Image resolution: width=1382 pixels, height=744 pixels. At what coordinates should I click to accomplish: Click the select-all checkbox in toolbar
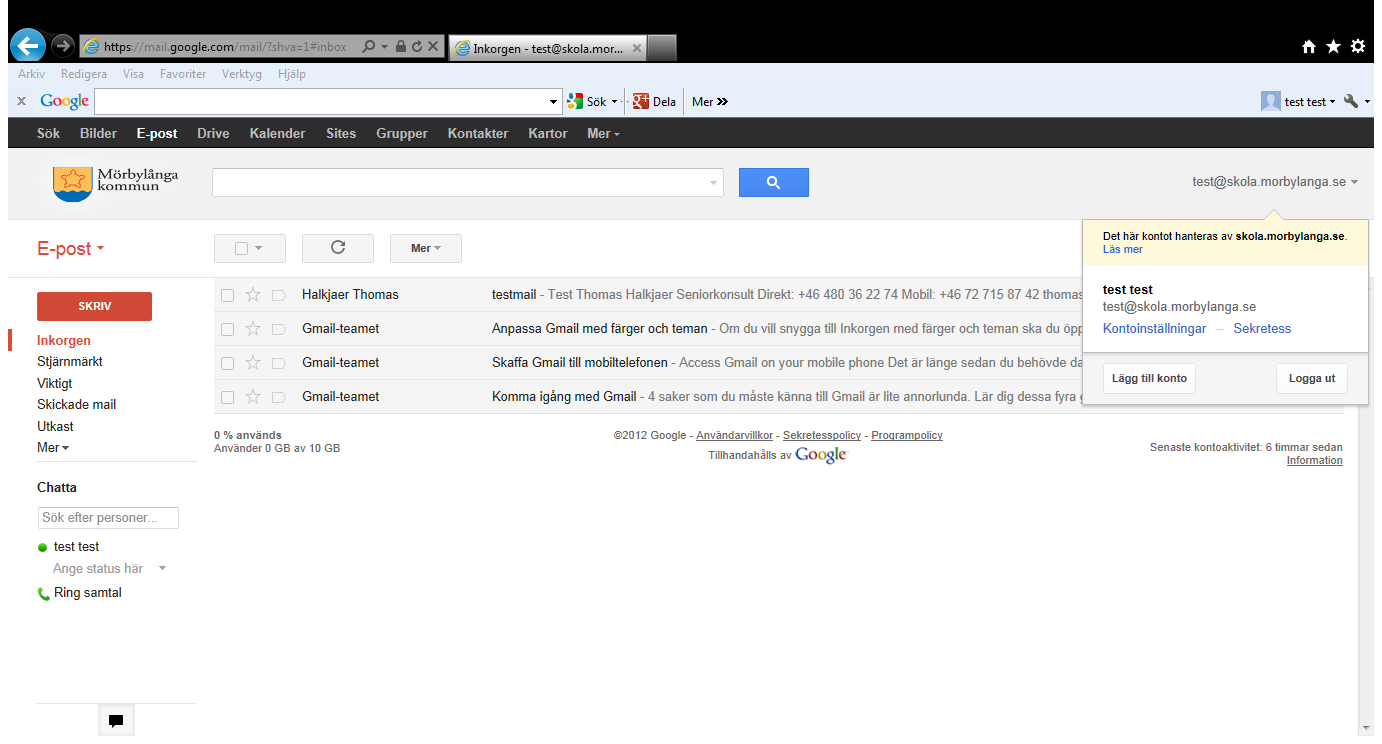241,248
